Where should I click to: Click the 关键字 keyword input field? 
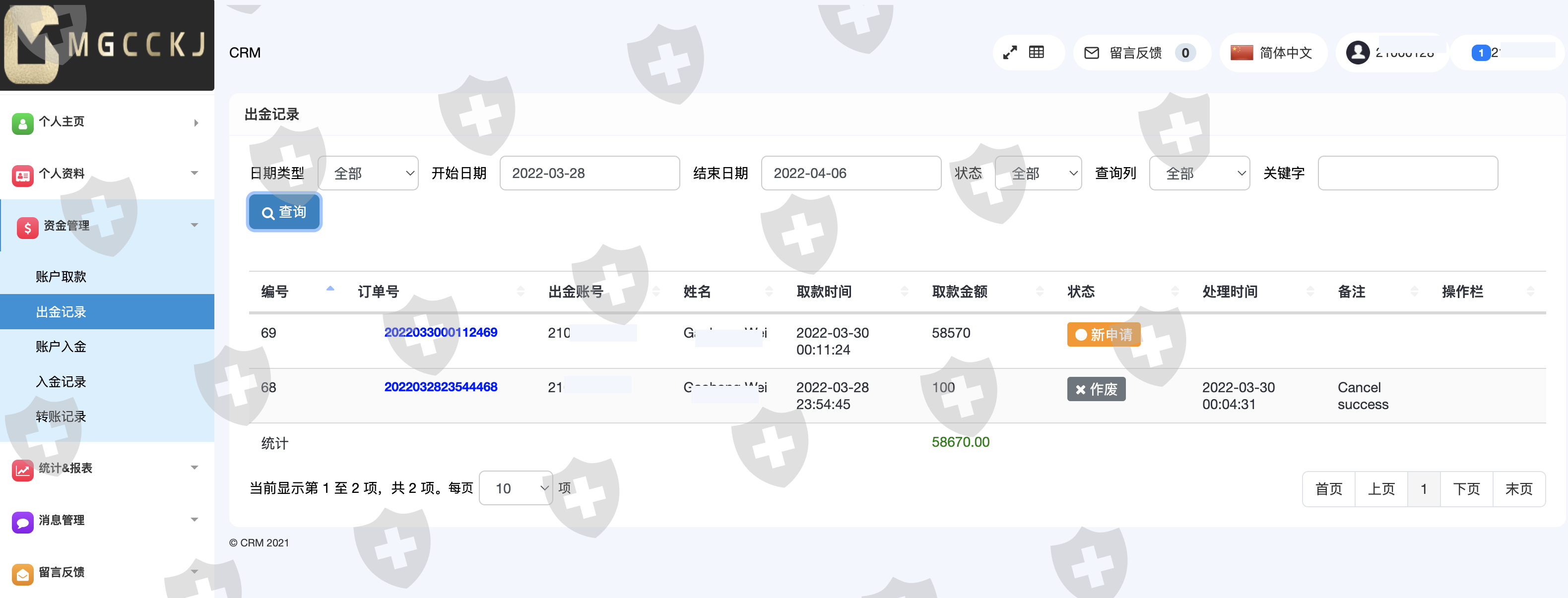click(1407, 174)
